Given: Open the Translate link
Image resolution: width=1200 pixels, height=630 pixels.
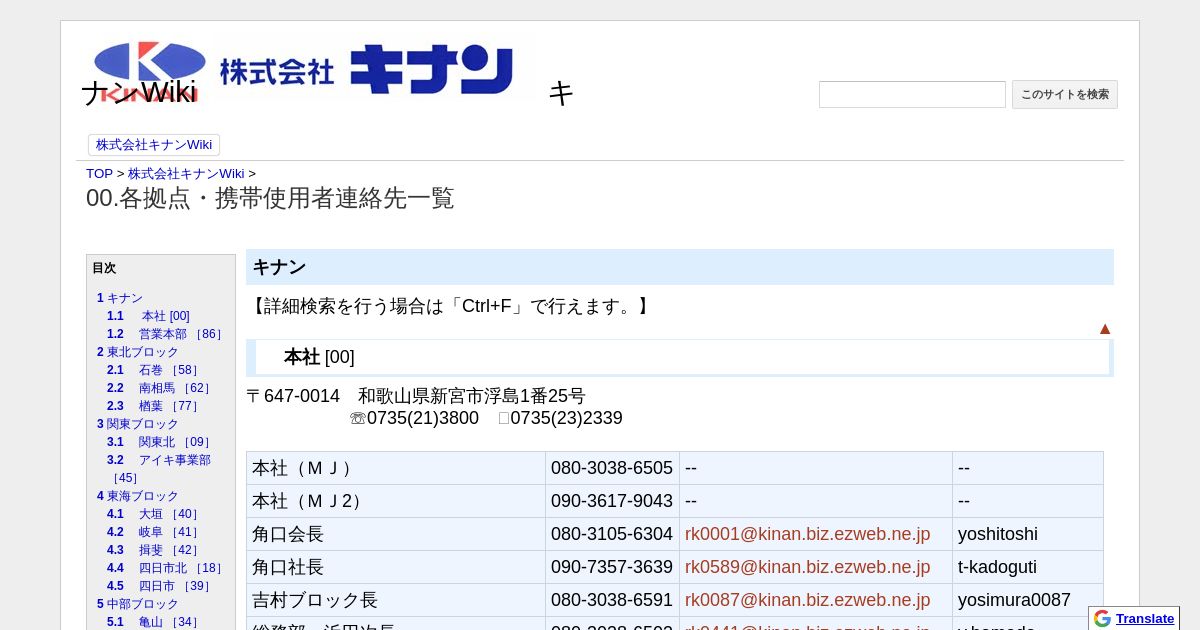Looking at the screenshot, I should [1145, 618].
